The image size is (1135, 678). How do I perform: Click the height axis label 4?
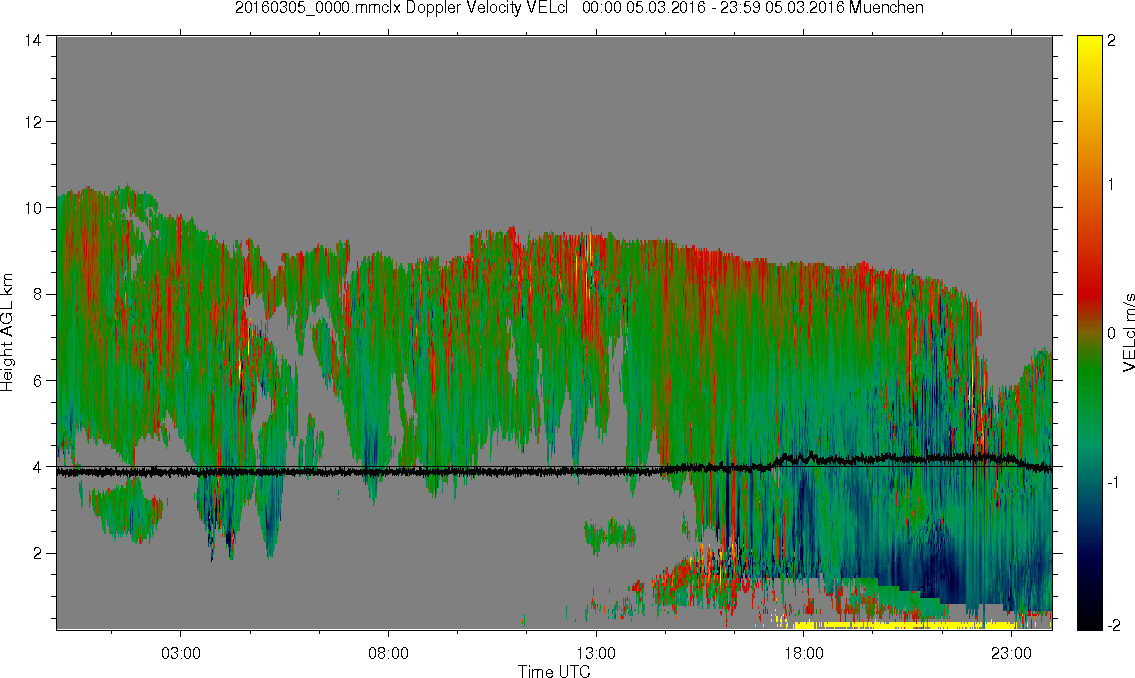[37, 467]
